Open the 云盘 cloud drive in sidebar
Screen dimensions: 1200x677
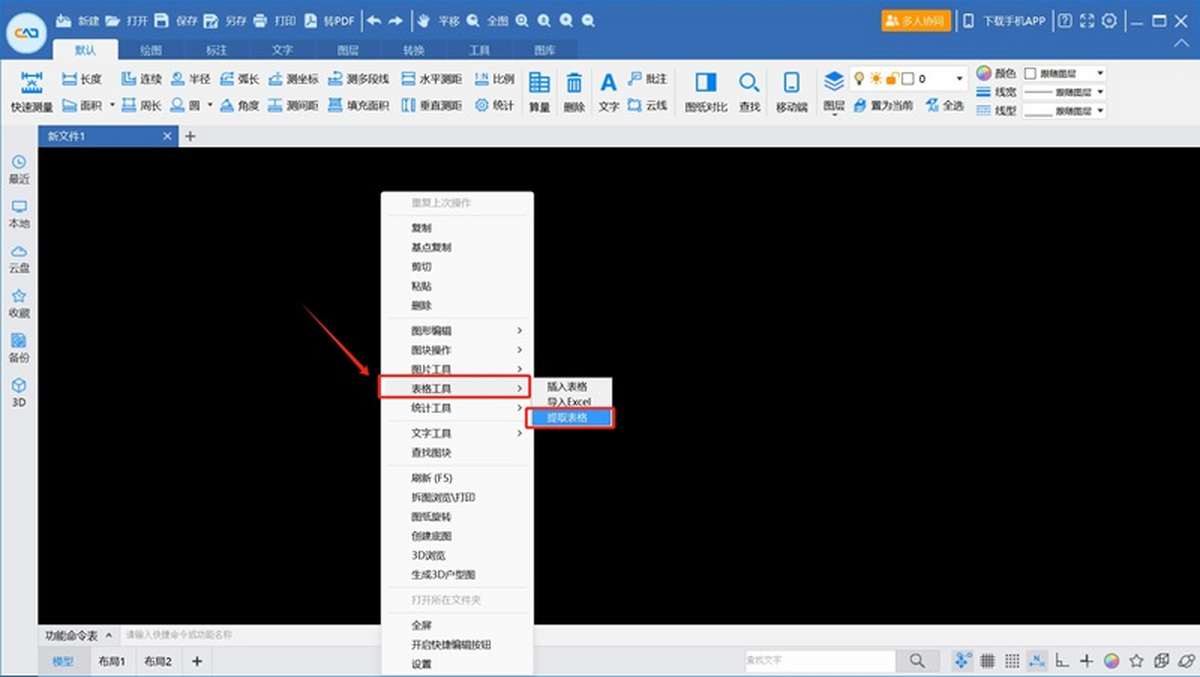pos(19,259)
